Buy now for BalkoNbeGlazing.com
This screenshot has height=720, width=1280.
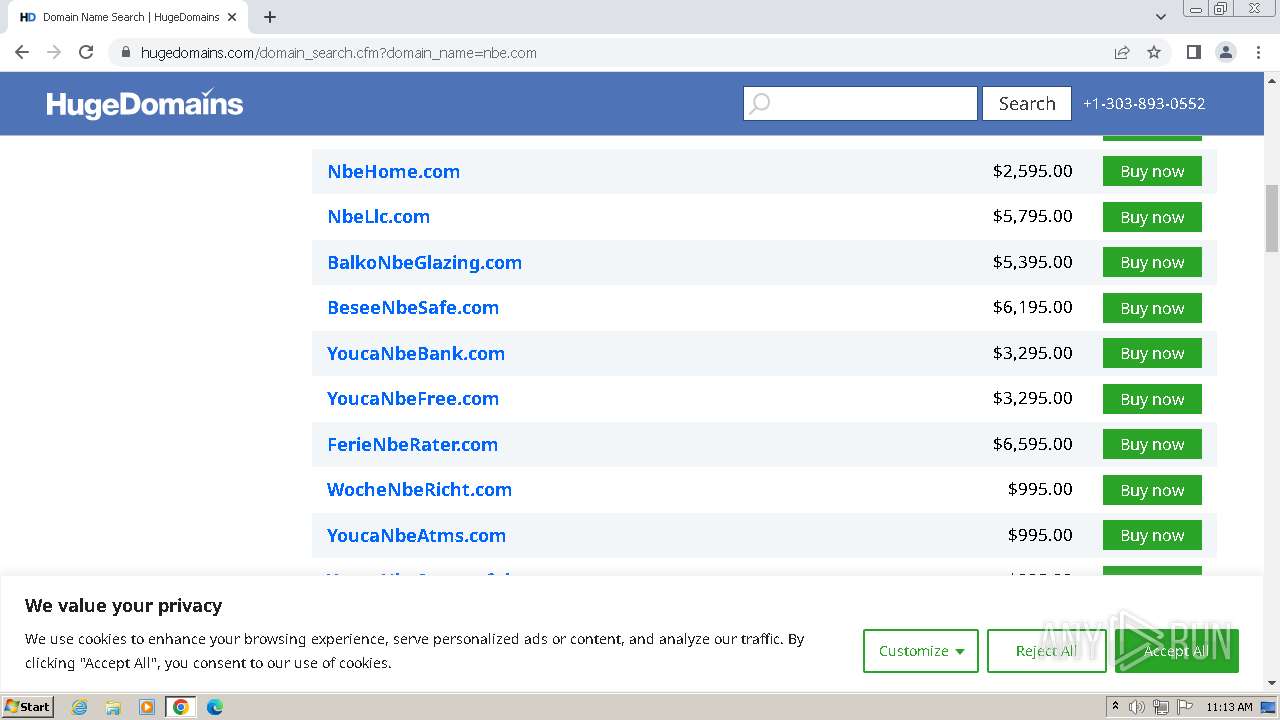[1152, 262]
